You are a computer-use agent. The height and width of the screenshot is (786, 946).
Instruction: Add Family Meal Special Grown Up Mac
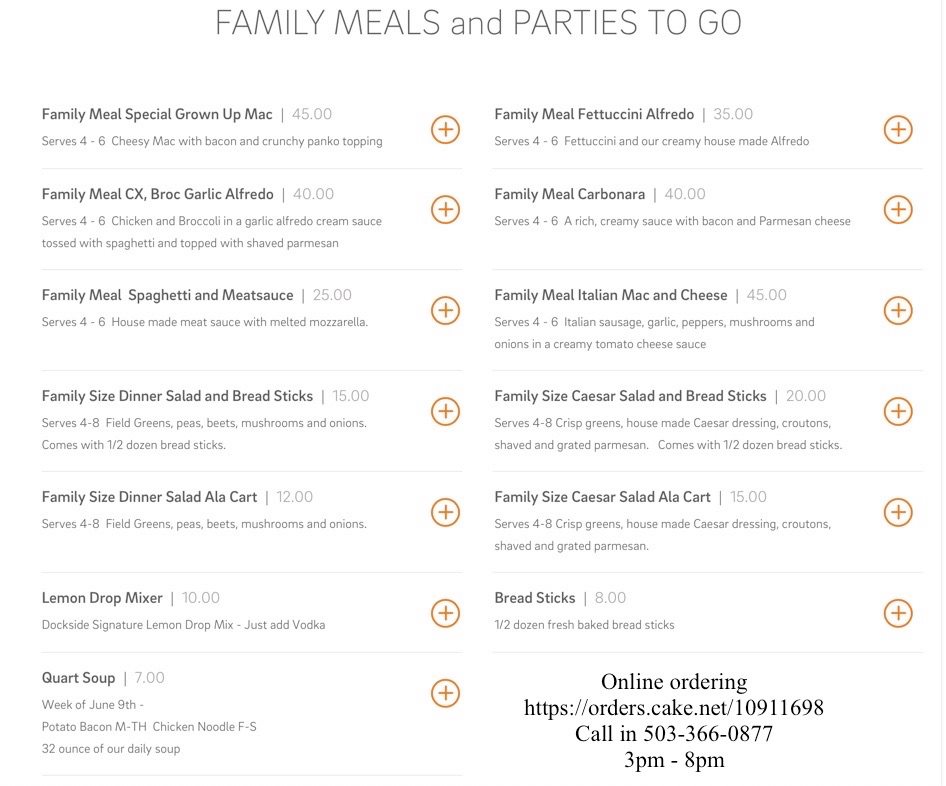[x=445, y=129]
